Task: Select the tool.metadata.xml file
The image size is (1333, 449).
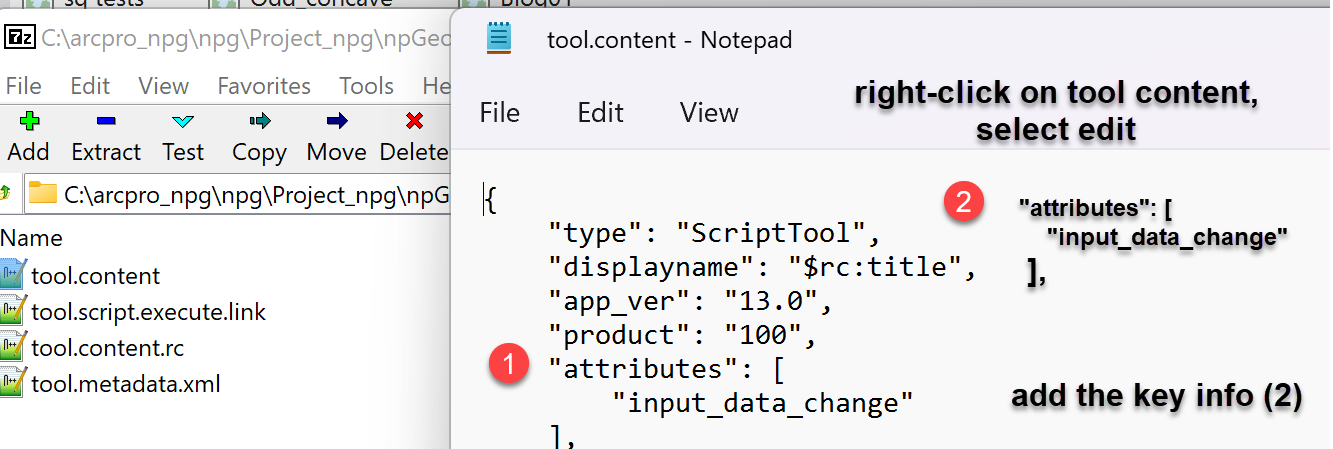Action: coord(125,383)
